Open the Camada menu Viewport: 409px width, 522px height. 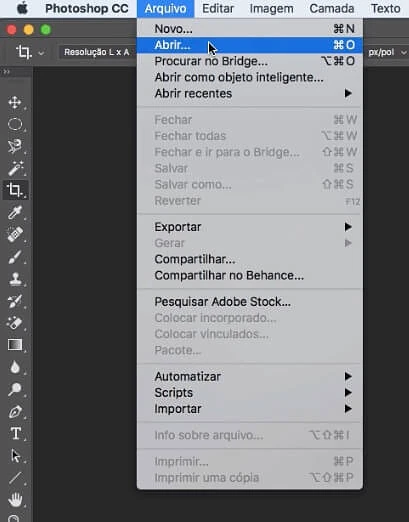pos(332,8)
